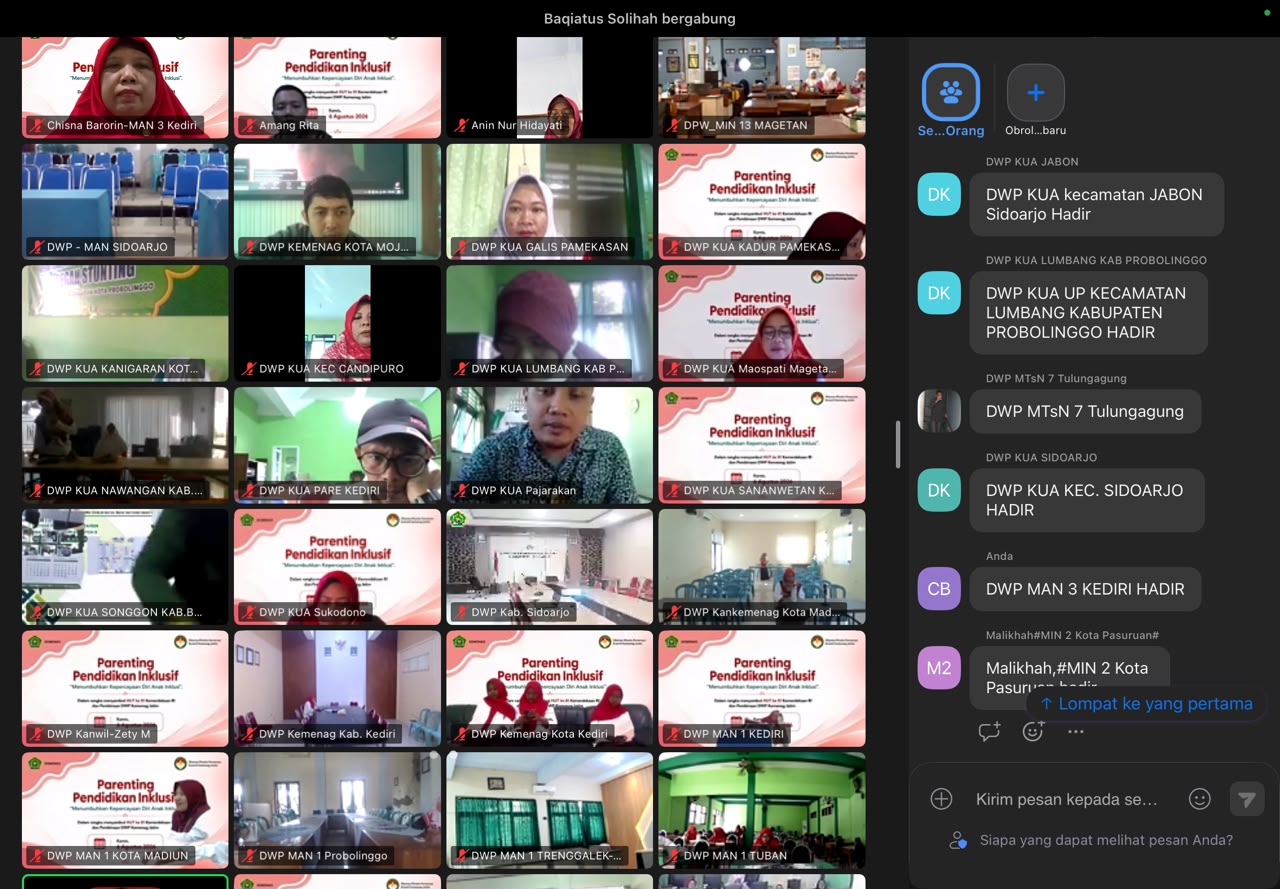Select the DWP KEMENAG KOTA MOJ... video tile
This screenshot has height=889, width=1280.
pyautogui.click(x=337, y=202)
